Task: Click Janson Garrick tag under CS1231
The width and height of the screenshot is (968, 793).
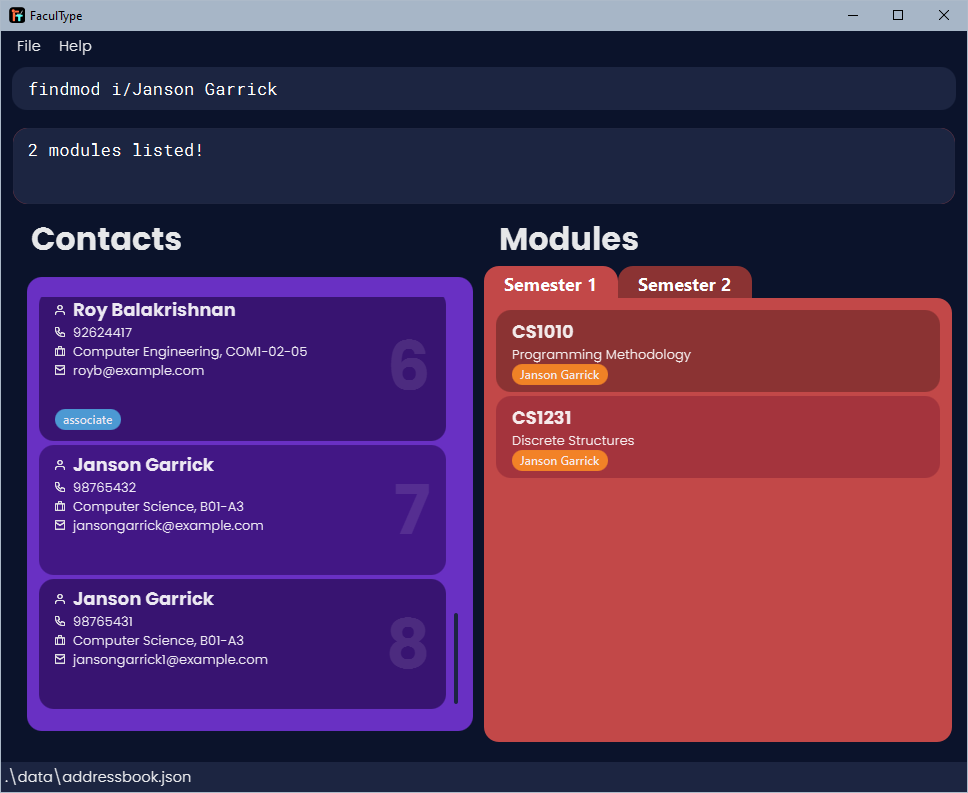Action: tap(559, 460)
